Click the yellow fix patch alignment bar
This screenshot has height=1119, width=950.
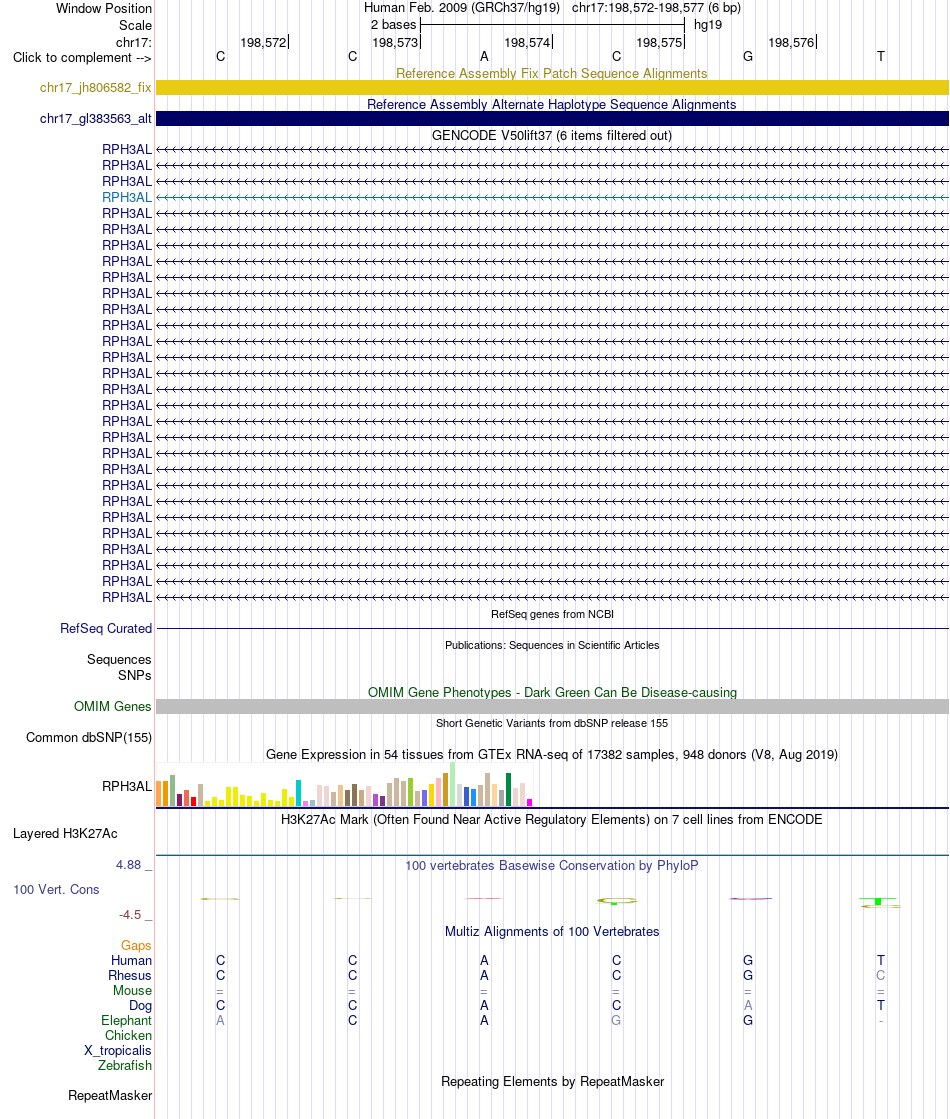pos(552,87)
